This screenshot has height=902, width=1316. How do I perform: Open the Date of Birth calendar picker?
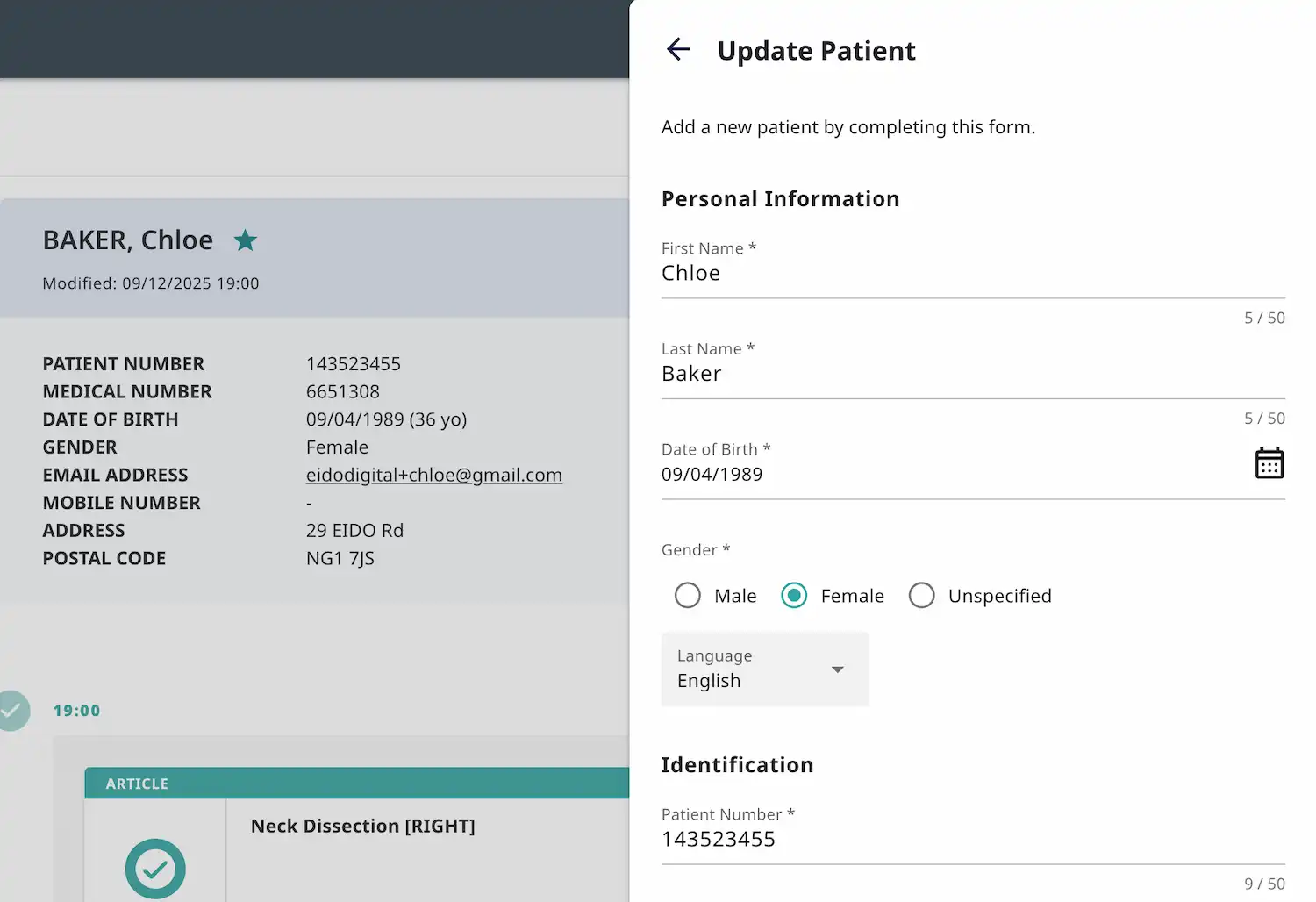(x=1270, y=462)
